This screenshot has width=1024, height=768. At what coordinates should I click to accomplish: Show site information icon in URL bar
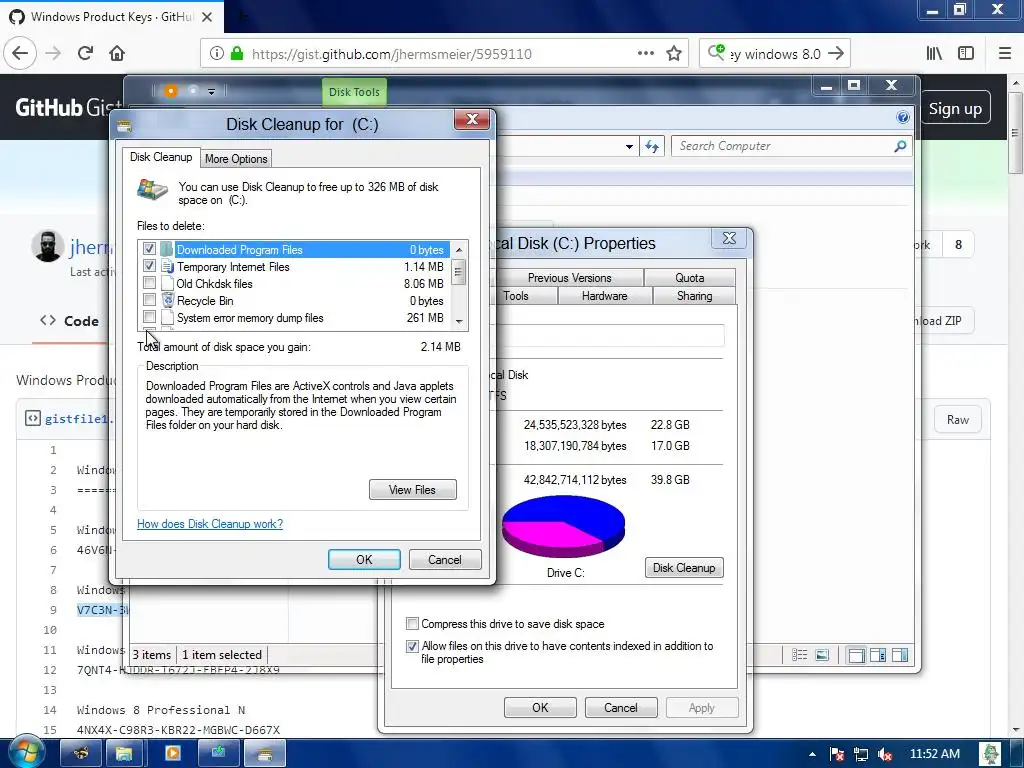click(216, 54)
